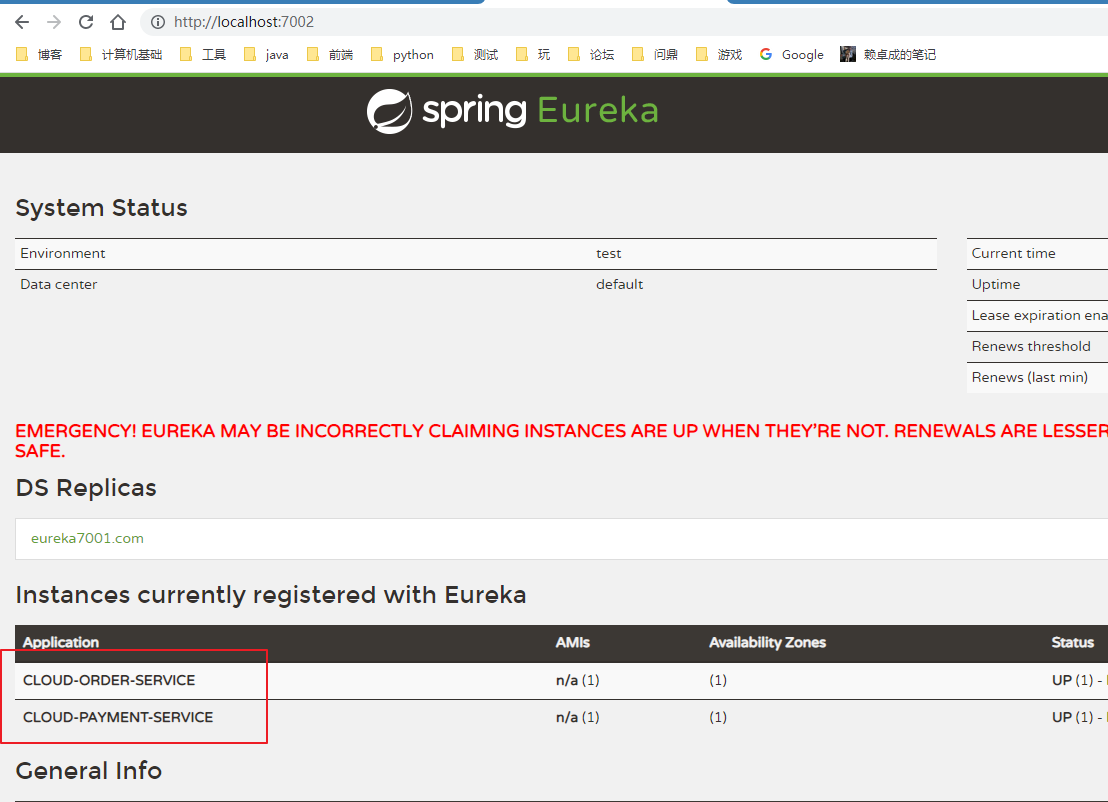Click the DS Replicas heading
1108x802 pixels.
86,488
